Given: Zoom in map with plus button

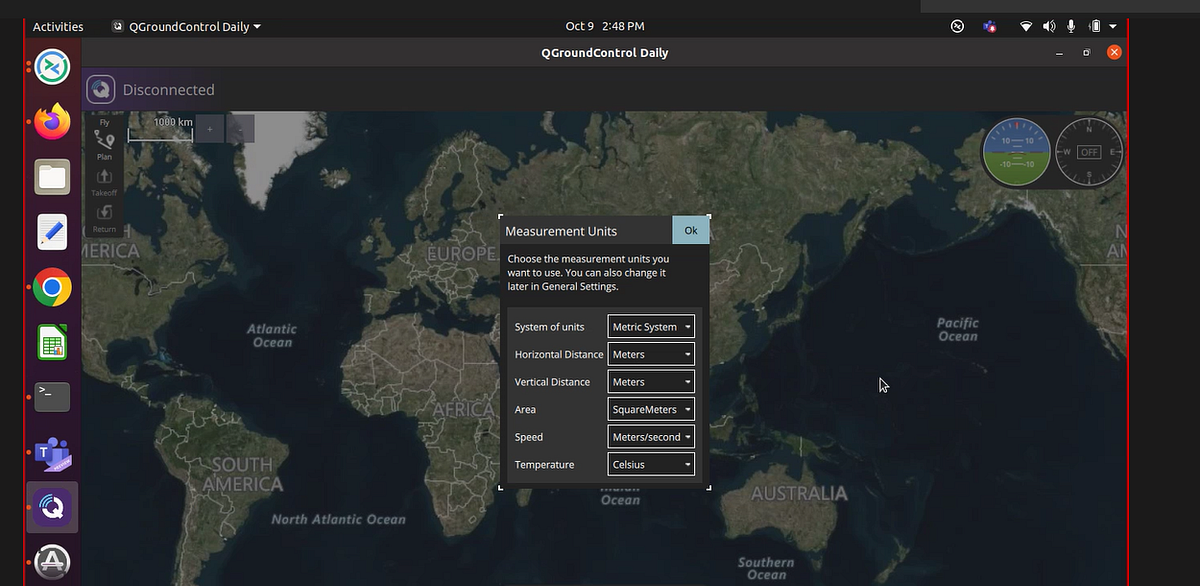Looking at the screenshot, I should (210, 128).
